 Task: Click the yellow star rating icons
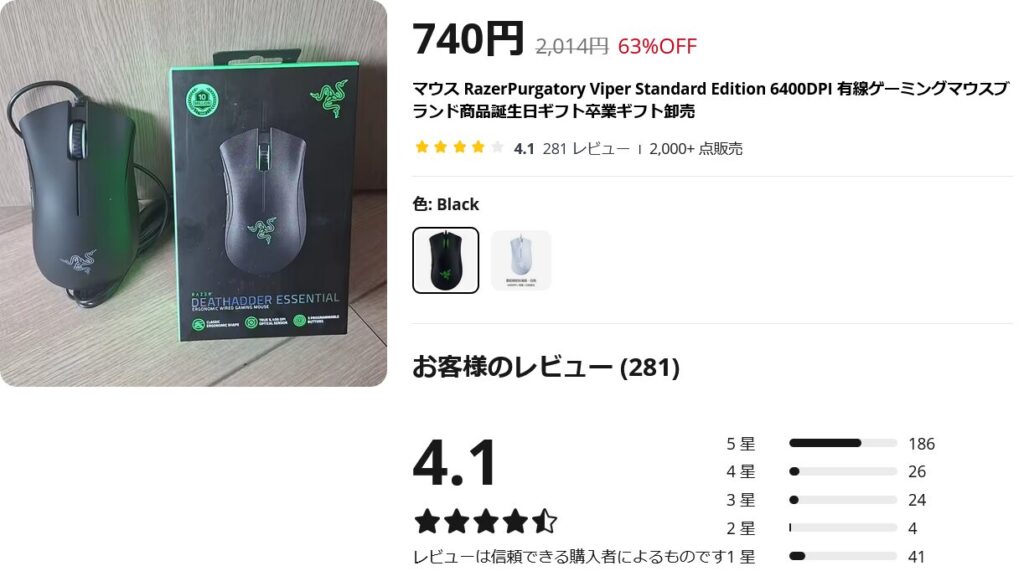pyautogui.click(x=459, y=147)
